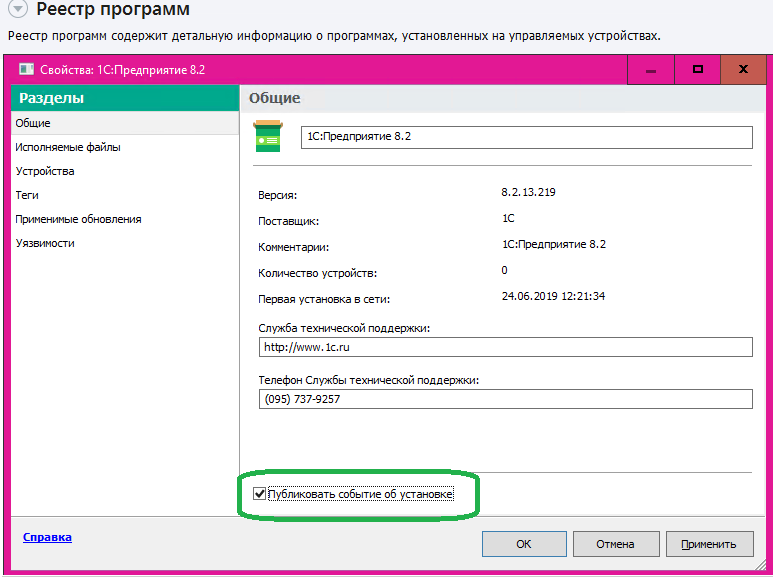Collapse the Реестр программ section chevron
Screen dimensions: 773x578
point(18,9)
